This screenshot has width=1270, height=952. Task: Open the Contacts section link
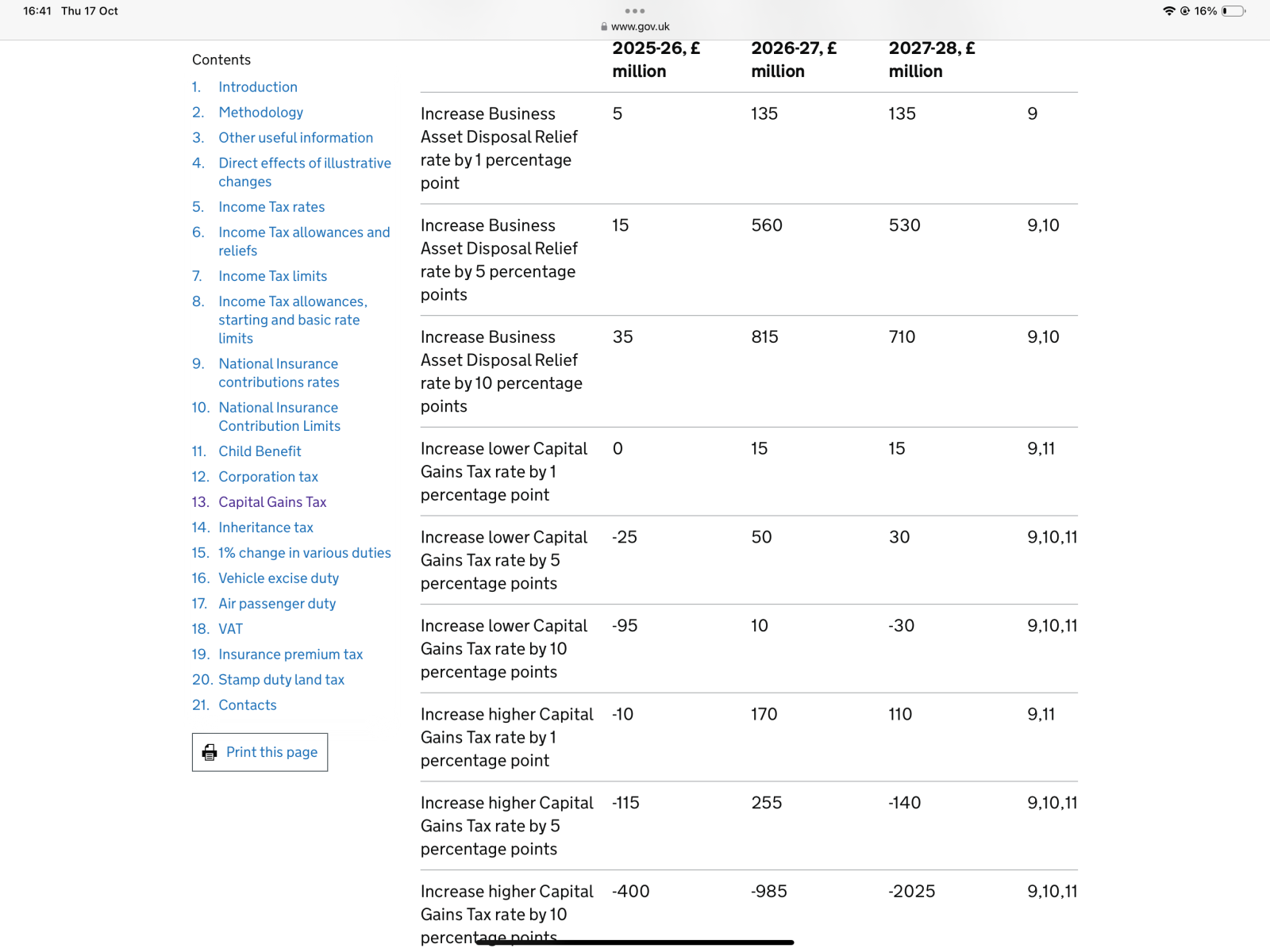click(248, 705)
